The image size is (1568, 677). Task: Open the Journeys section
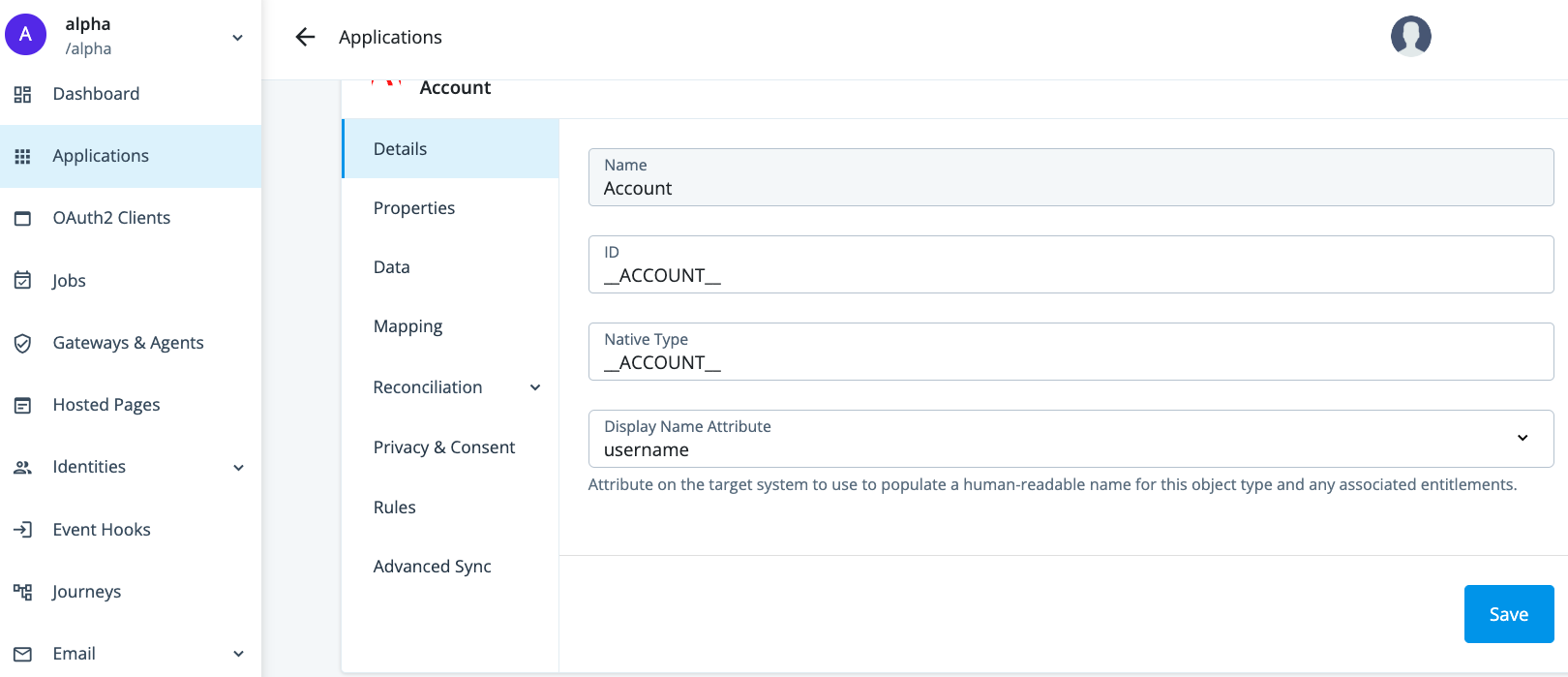tap(131, 592)
